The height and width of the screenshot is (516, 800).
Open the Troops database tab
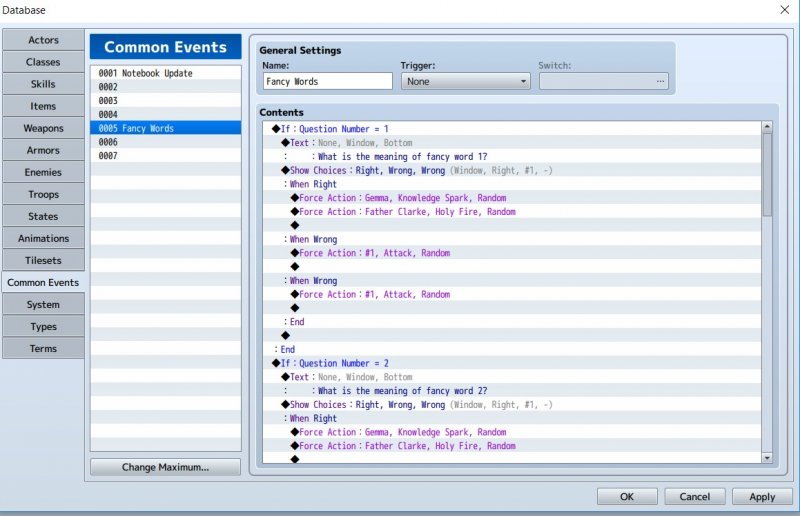tap(43, 194)
